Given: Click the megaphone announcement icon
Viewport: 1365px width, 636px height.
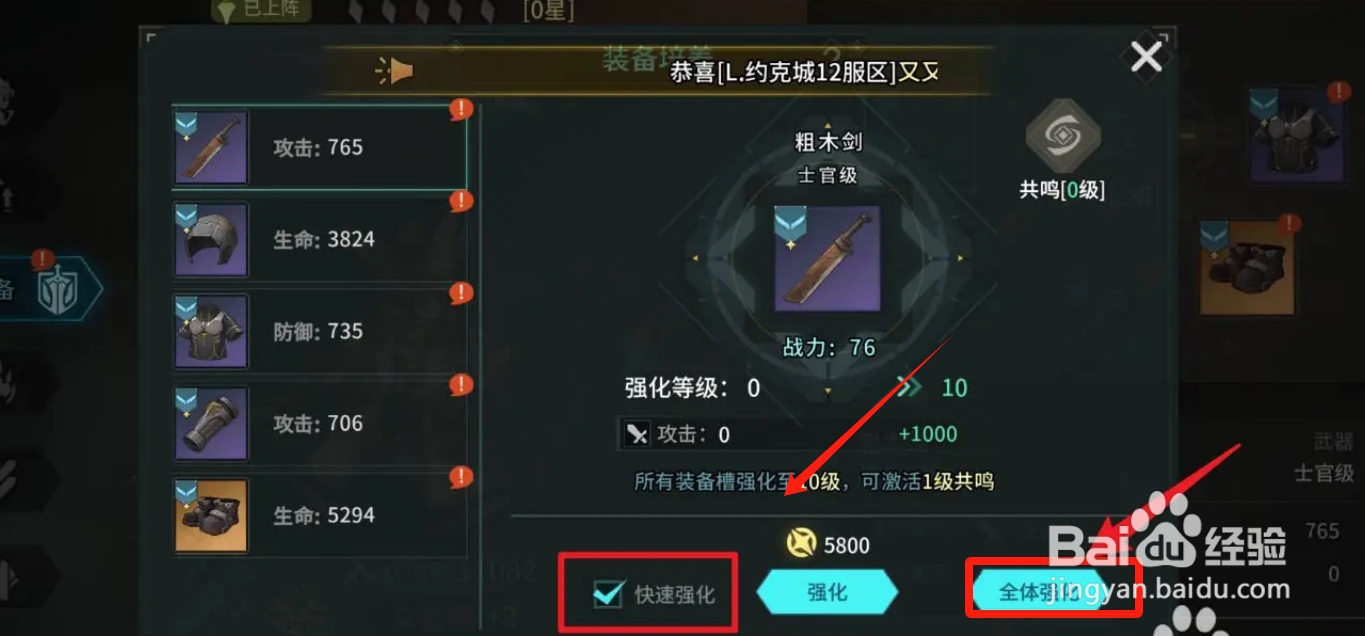Looking at the screenshot, I should pyautogui.click(x=394, y=70).
